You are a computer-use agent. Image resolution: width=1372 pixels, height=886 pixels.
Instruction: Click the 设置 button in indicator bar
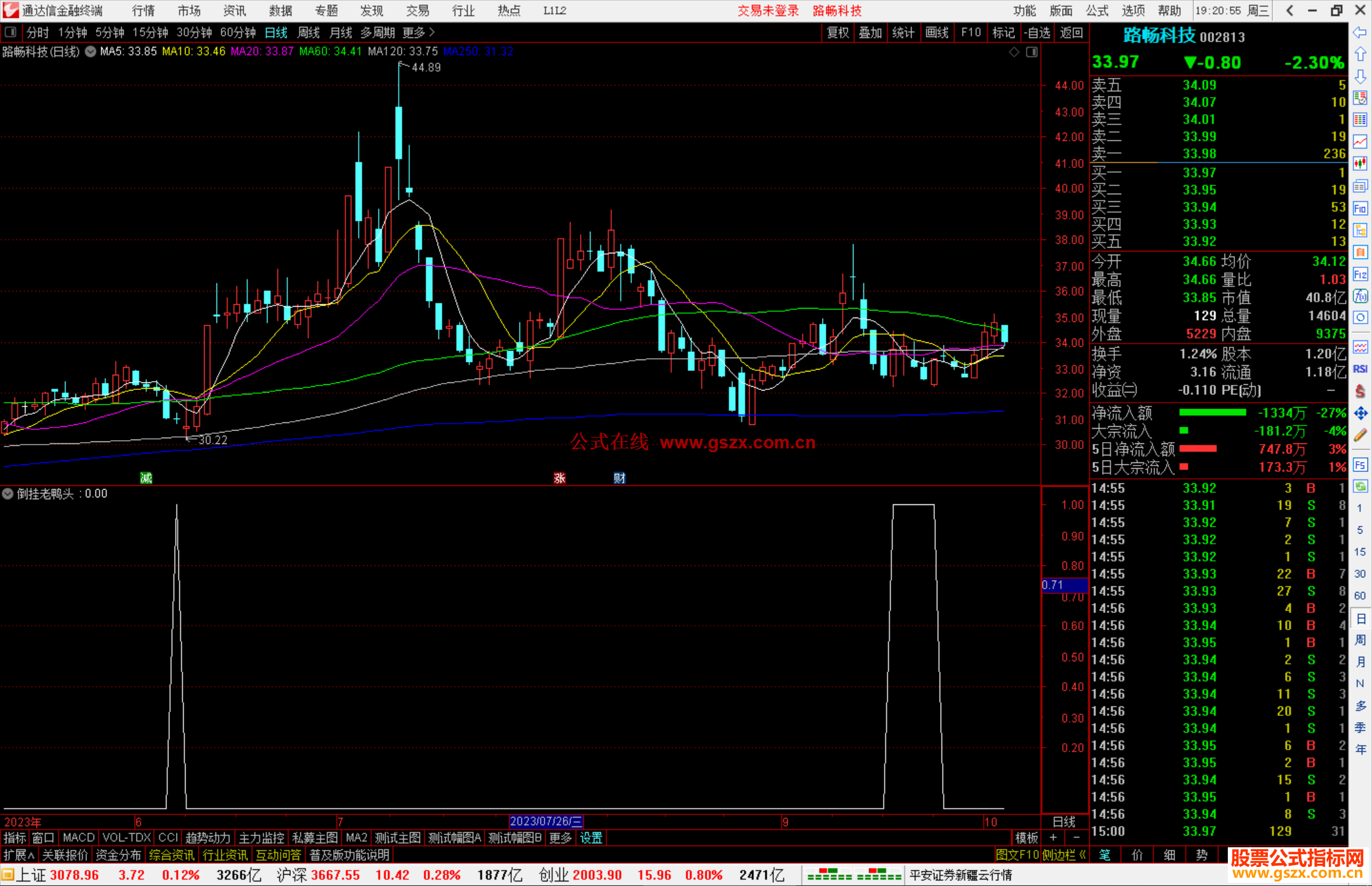tap(591, 838)
